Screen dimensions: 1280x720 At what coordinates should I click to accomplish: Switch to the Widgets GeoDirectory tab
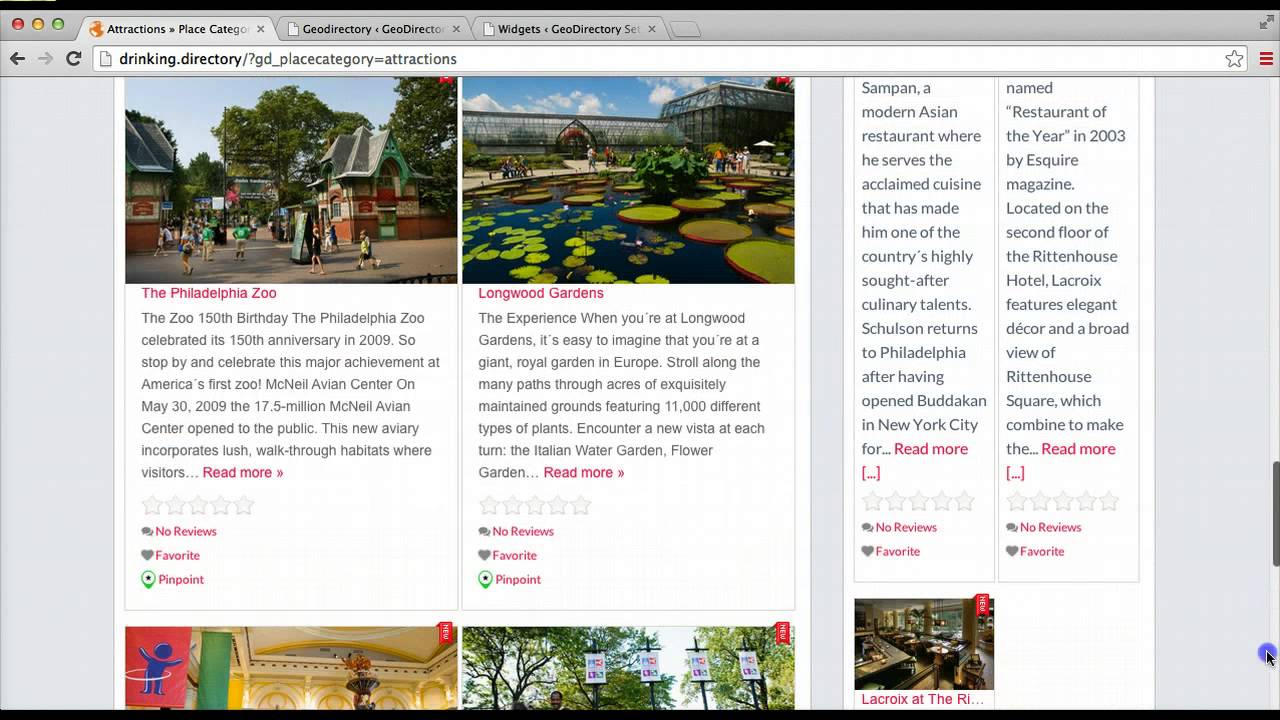coord(568,29)
